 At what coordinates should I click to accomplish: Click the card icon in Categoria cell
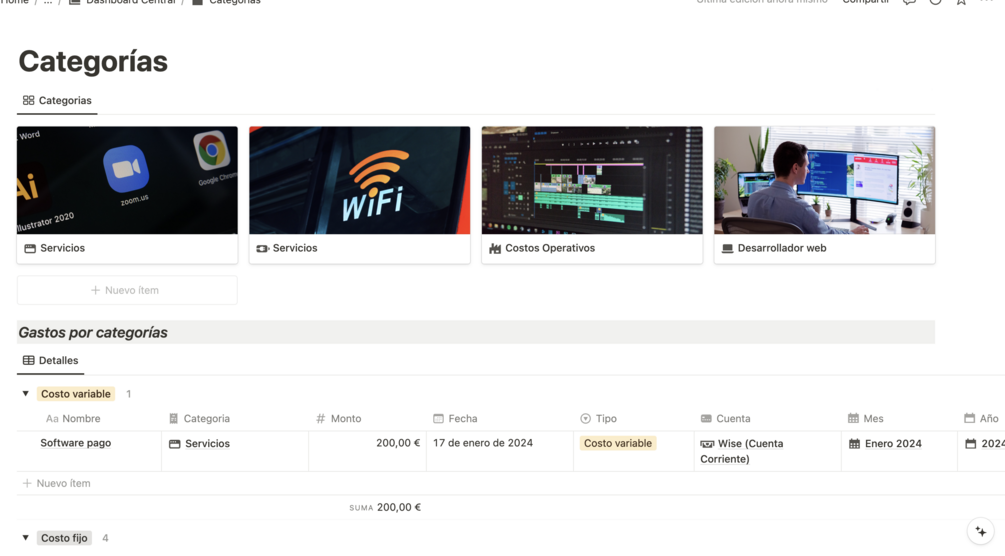(x=174, y=444)
